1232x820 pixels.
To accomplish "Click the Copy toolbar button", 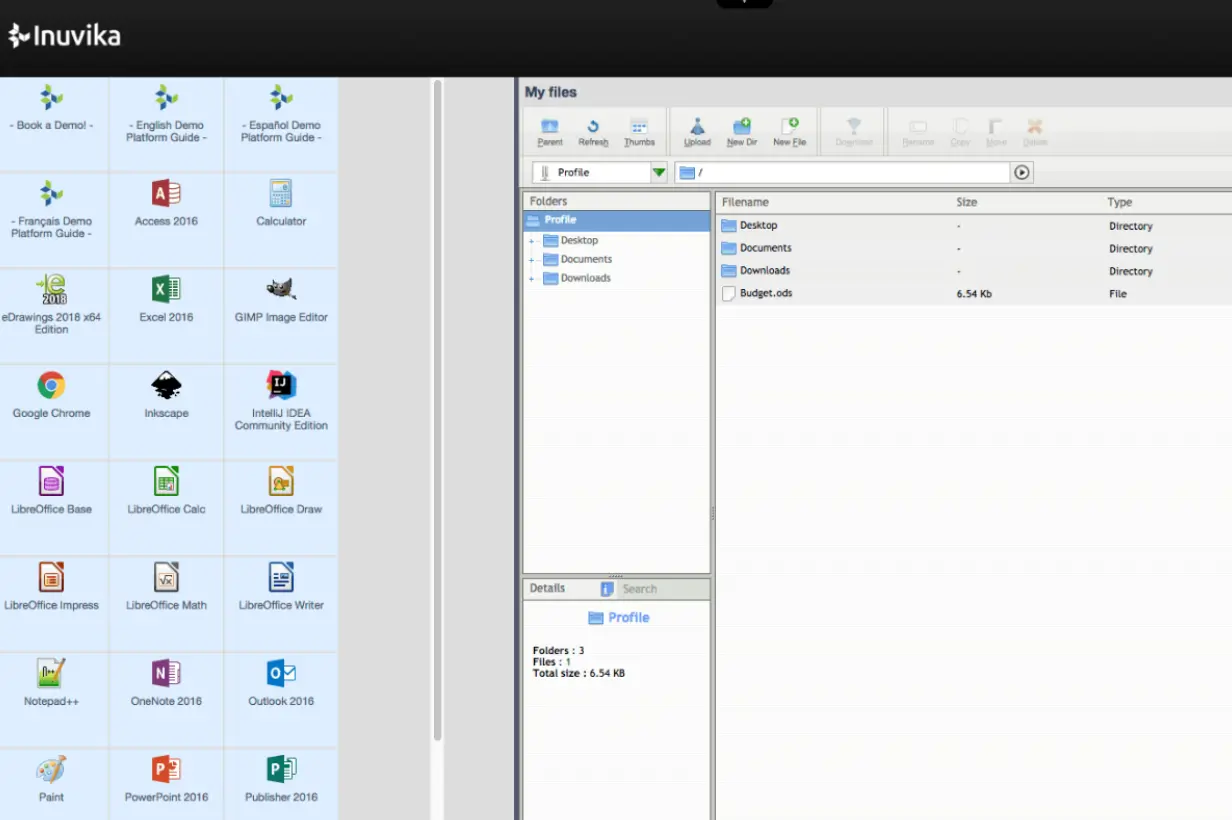I will (960, 132).
